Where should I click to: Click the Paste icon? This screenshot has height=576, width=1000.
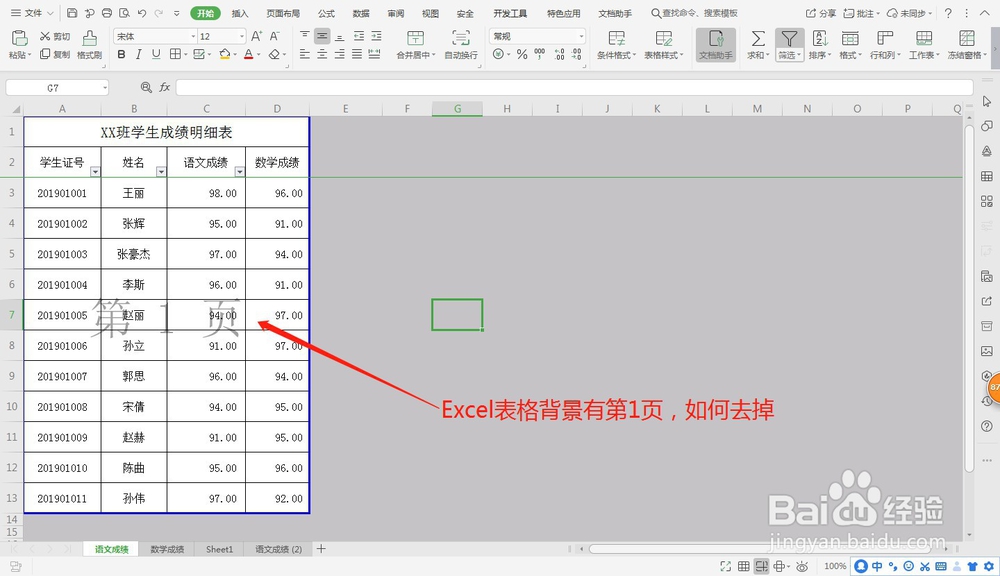[19, 38]
